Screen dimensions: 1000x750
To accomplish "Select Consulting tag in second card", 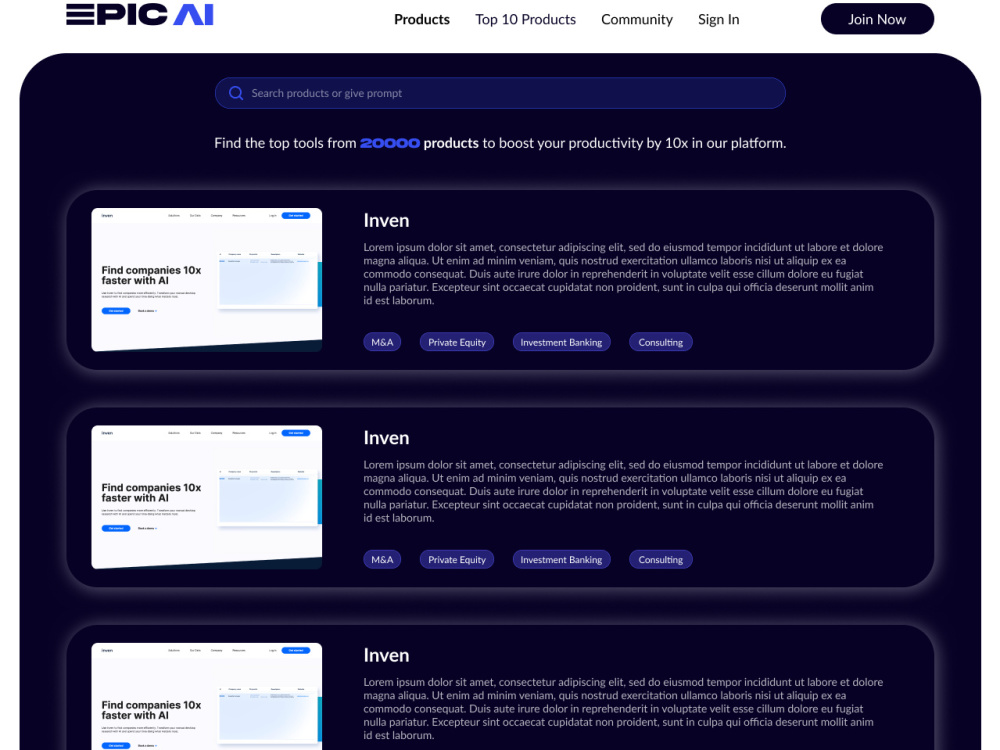I will pos(661,560).
